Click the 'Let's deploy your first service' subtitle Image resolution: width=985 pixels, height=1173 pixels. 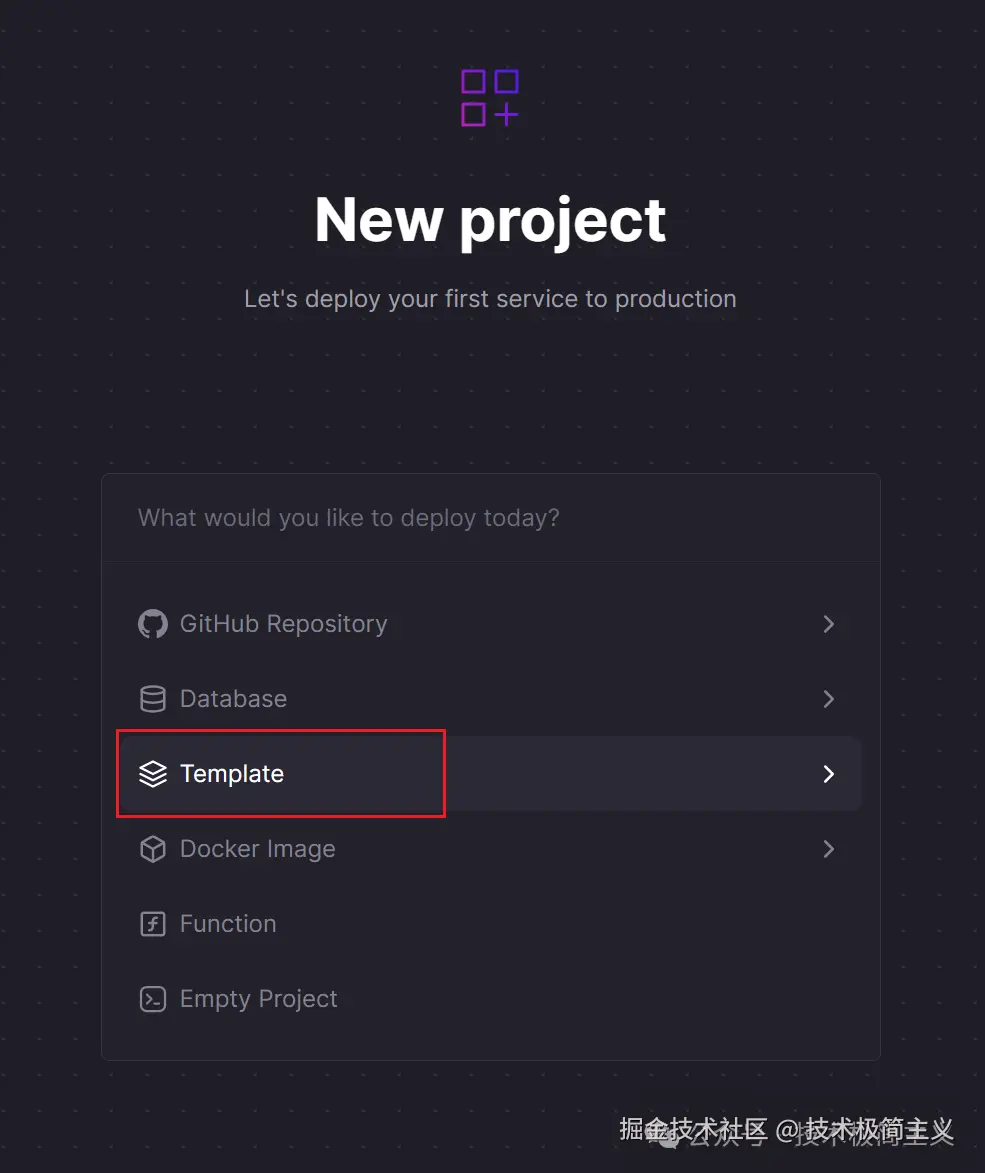(x=490, y=299)
